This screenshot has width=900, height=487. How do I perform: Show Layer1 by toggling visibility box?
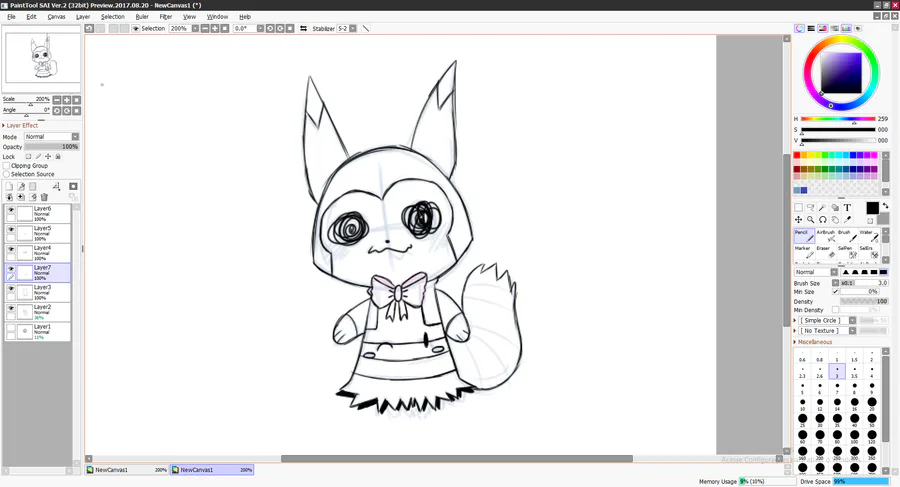tap(11, 328)
